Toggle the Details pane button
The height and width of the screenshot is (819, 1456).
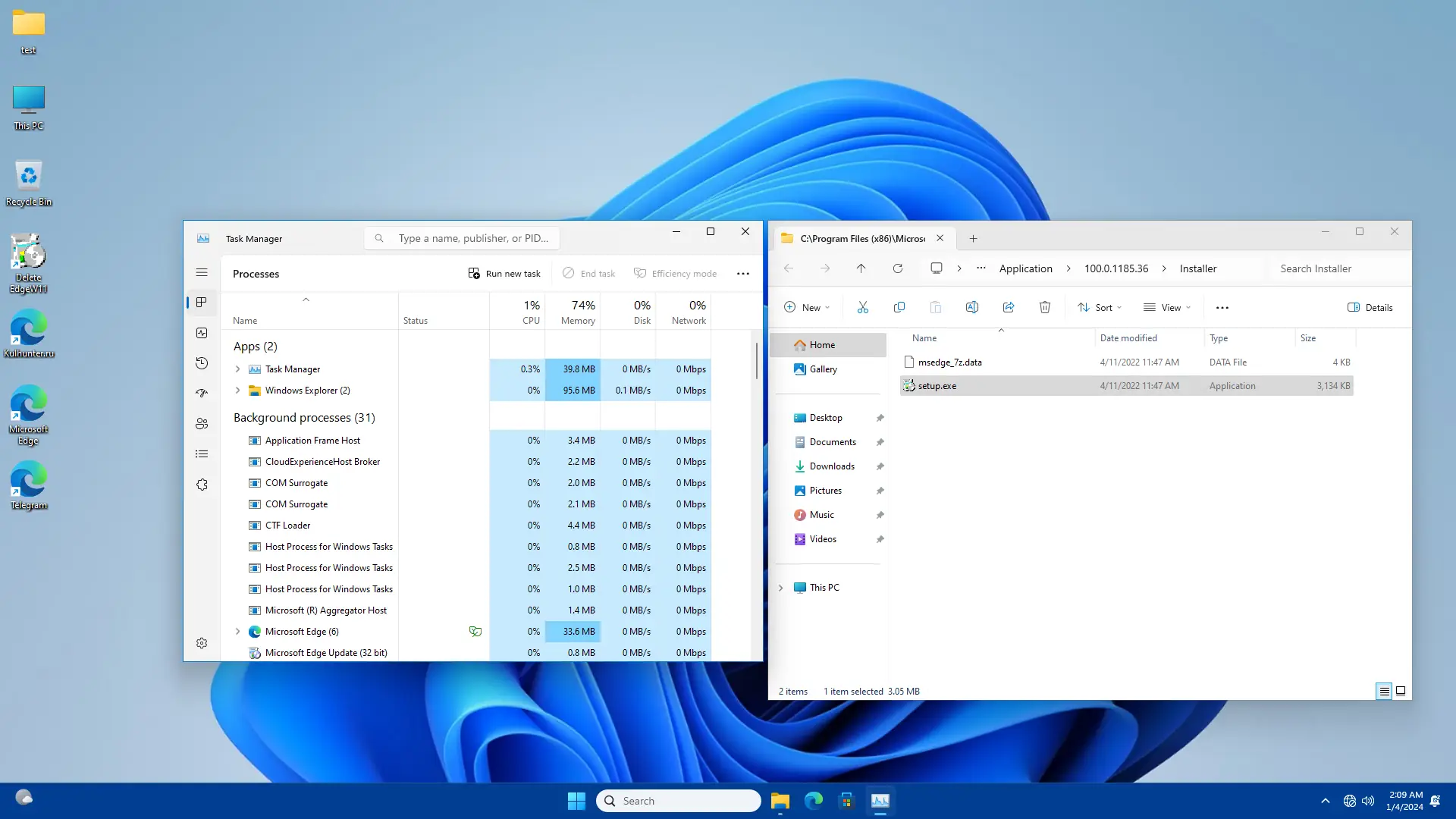coord(1370,307)
